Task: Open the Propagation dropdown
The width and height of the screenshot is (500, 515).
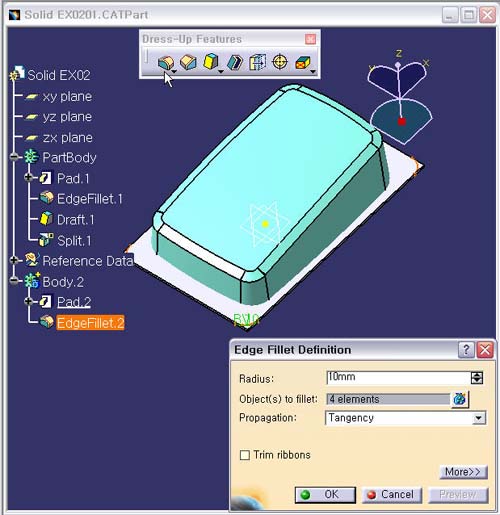Action: click(479, 418)
